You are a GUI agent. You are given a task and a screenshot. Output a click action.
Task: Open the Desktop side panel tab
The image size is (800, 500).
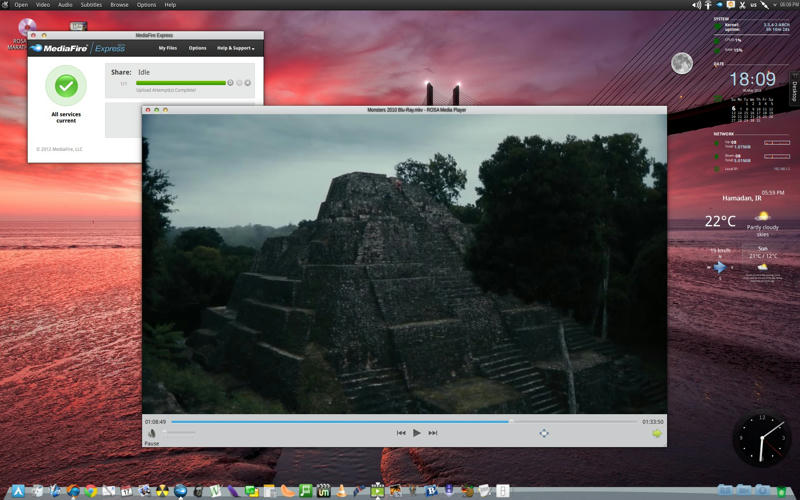(x=794, y=89)
